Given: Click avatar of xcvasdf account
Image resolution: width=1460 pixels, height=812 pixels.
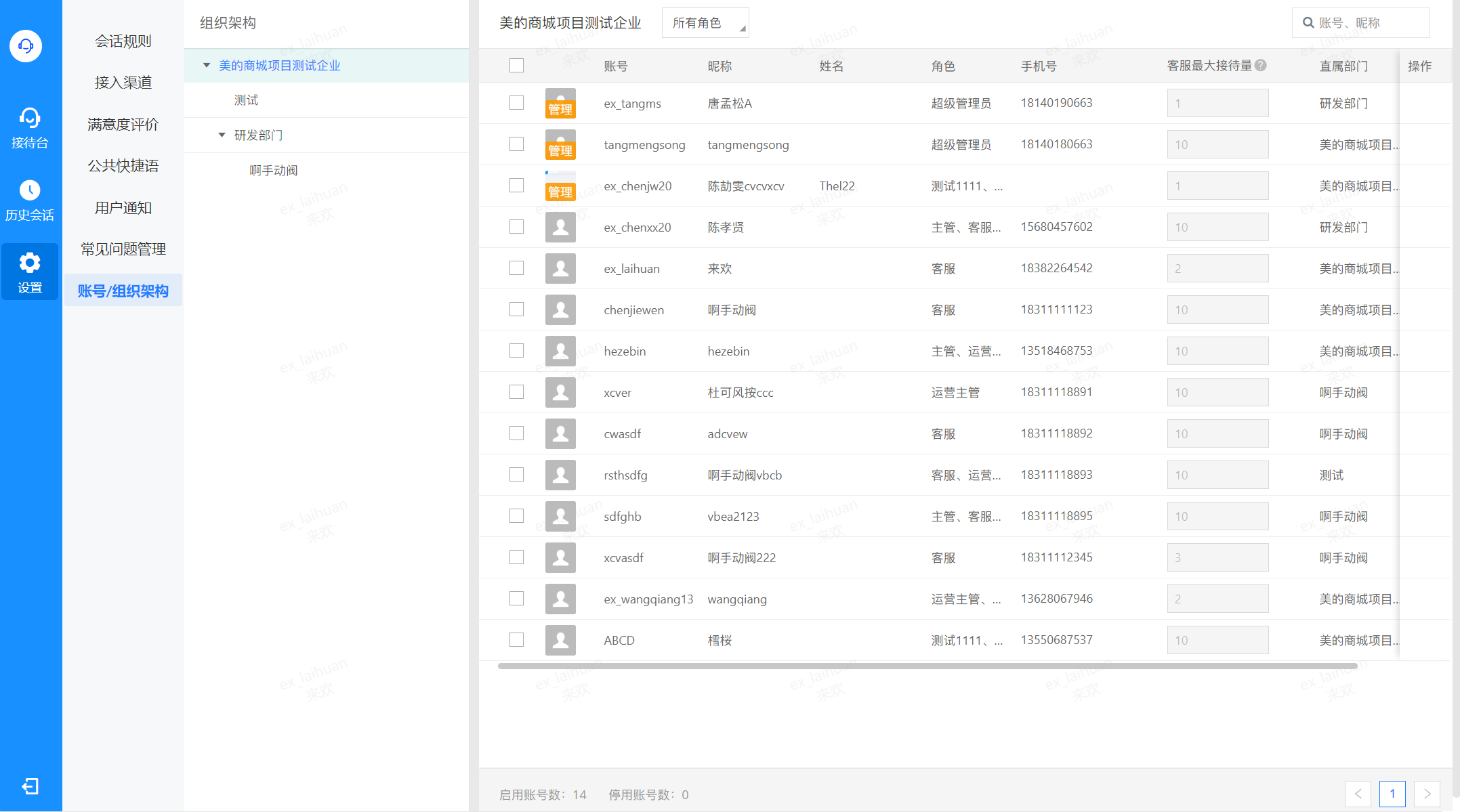Looking at the screenshot, I should coord(560,558).
